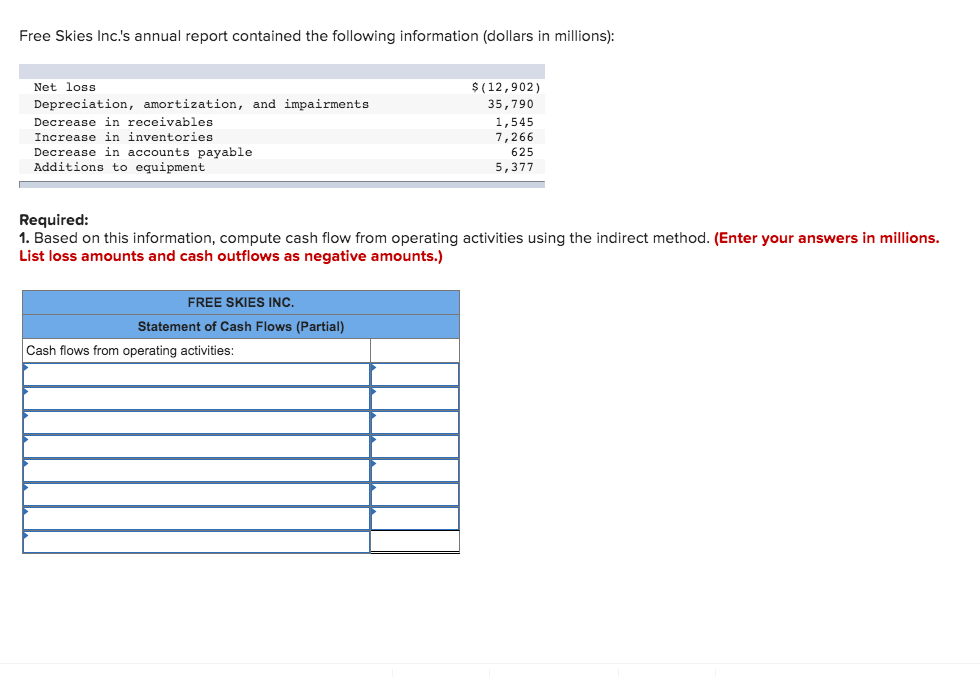Select 'Additions to equipment' label
This screenshot has height=677, width=980.
click(x=119, y=167)
